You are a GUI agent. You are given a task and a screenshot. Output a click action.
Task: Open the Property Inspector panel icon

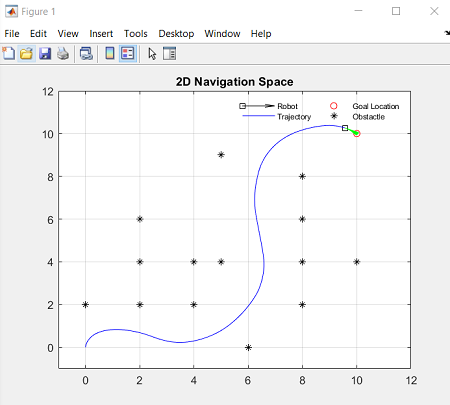point(169,53)
